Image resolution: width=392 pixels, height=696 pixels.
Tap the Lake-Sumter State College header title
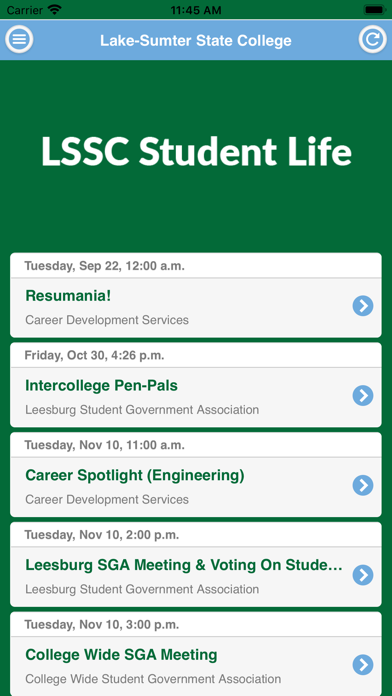pyautogui.click(x=196, y=40)
